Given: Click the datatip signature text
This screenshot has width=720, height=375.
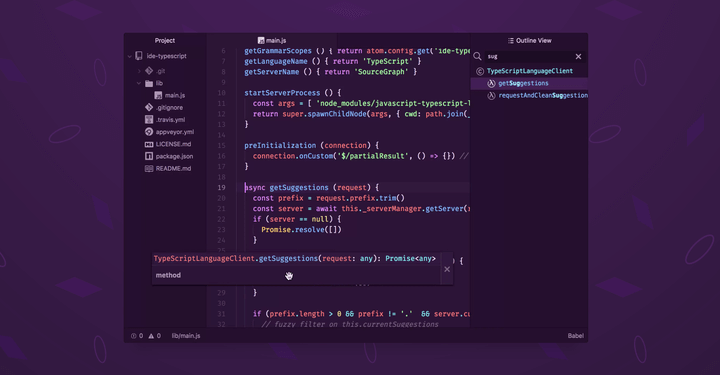Looking at the screenshot, I should click(x=294, y=259).
